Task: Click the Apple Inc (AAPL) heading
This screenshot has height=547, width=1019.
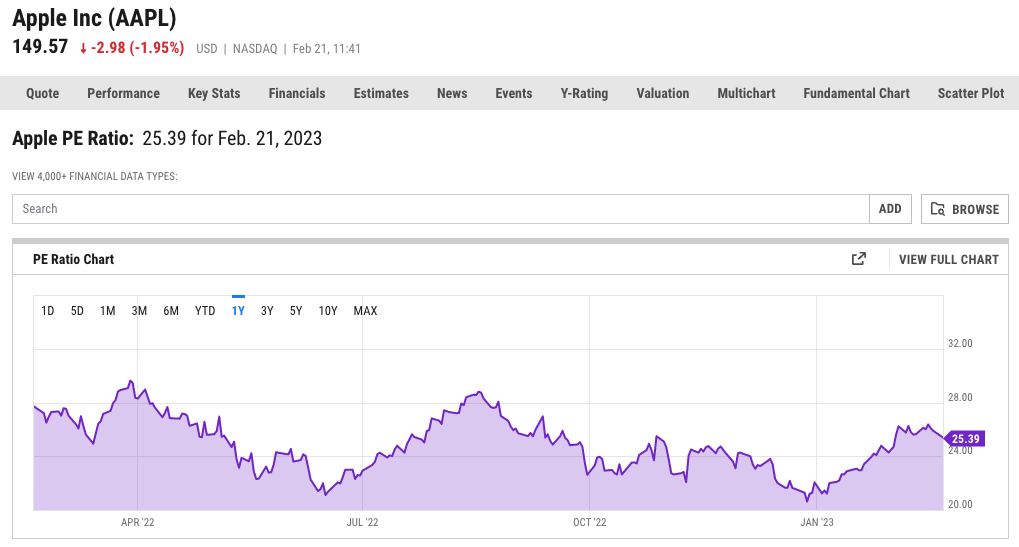Action: point(94,18)
